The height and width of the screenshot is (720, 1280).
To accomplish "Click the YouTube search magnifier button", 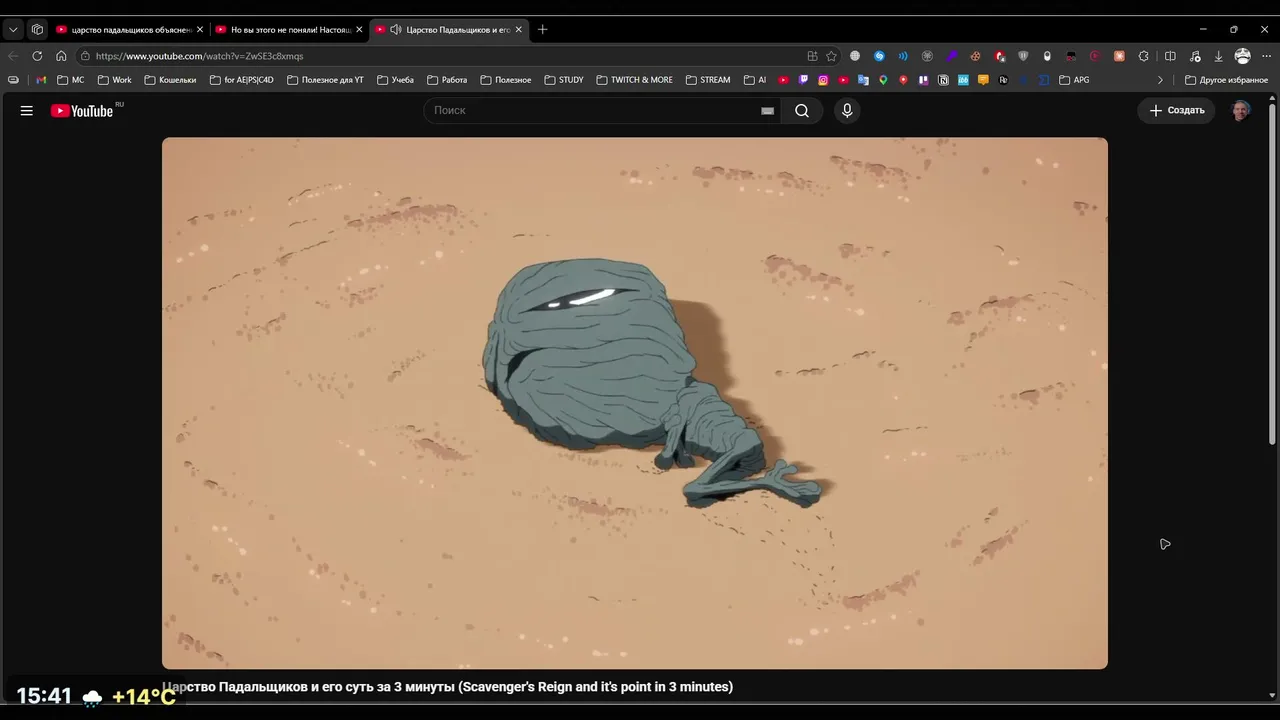I will [x=802, y=111].
